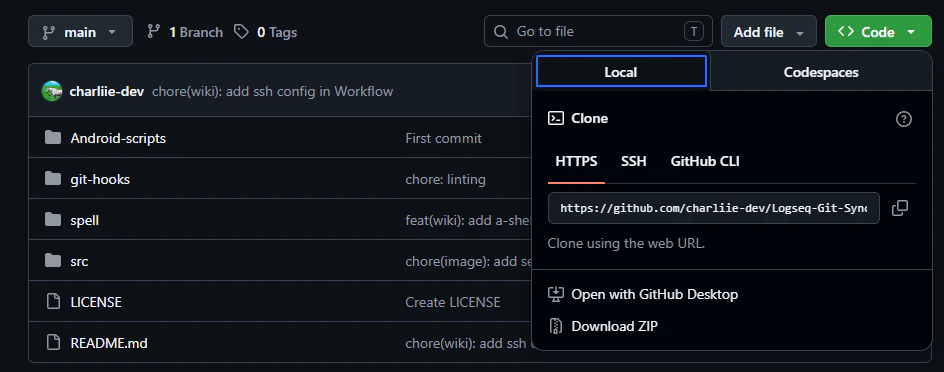This screenshot has height=372, width=944.
Task: Toggle the green Code dropdown button
Action: (878, 32)
